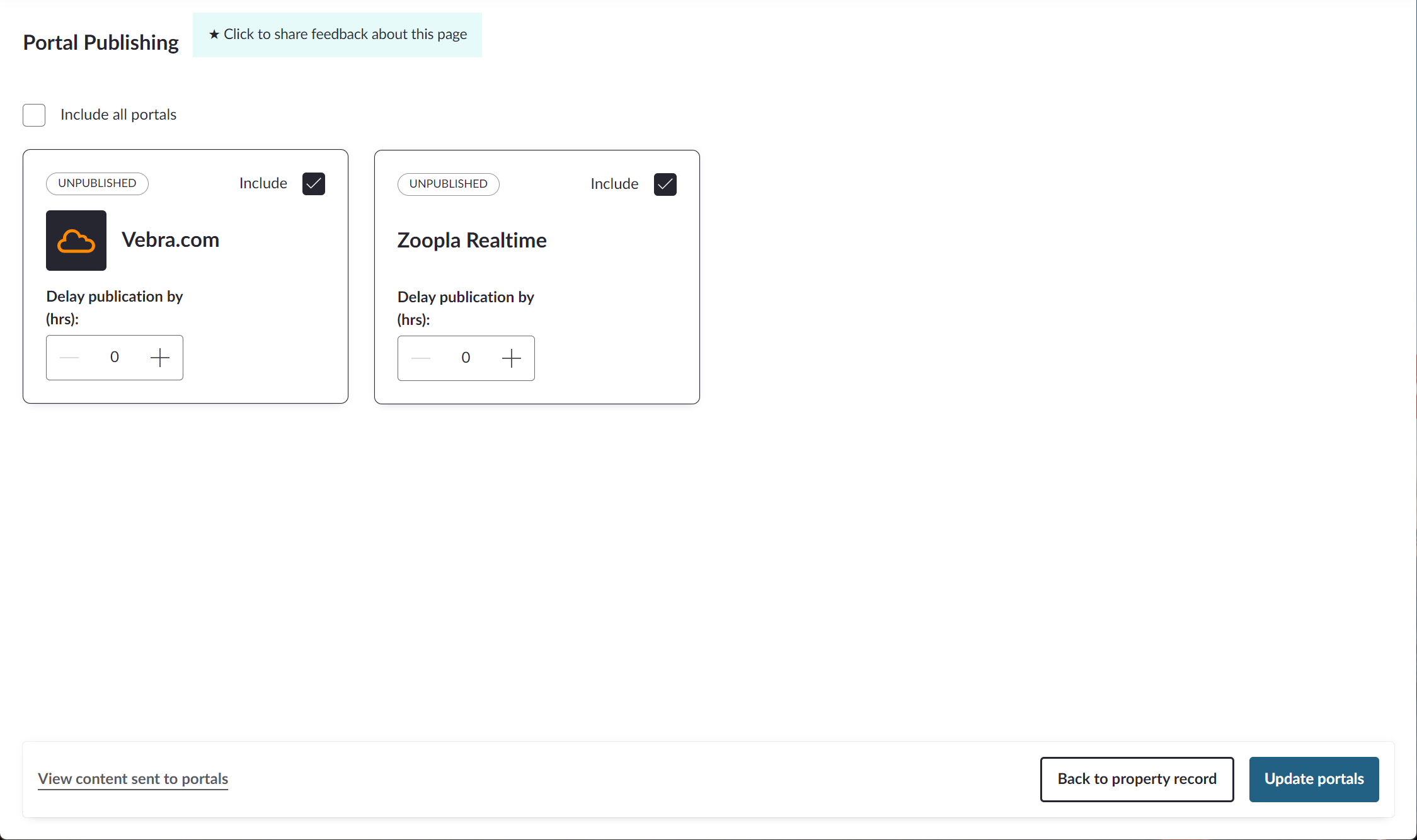
Task: Click to share feedback about this page
Action: (338, 35)
